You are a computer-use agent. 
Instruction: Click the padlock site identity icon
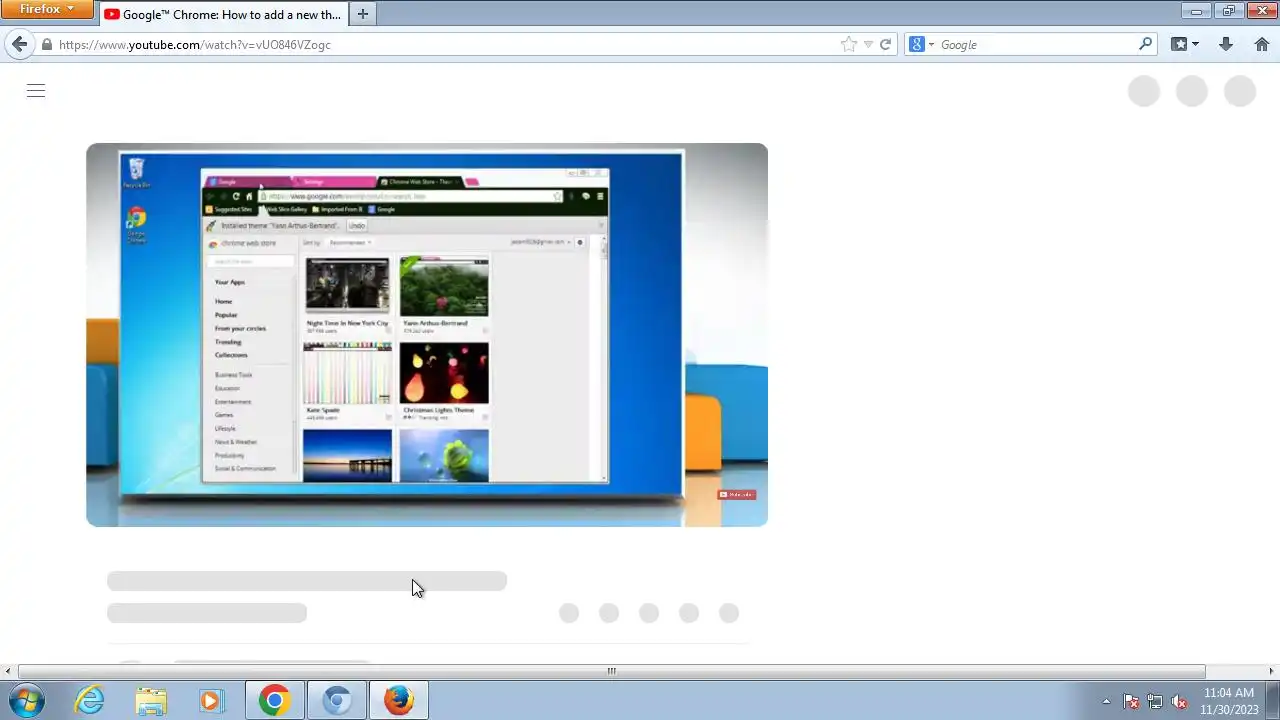[46, 44]
